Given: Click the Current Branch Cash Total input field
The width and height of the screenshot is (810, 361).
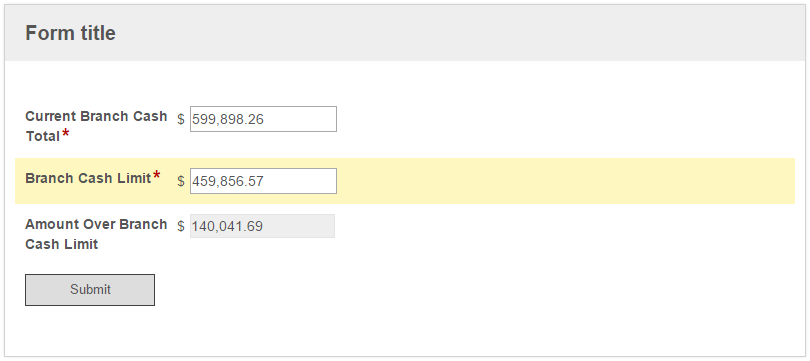Looking at the screenshot, I should (263, 119).
